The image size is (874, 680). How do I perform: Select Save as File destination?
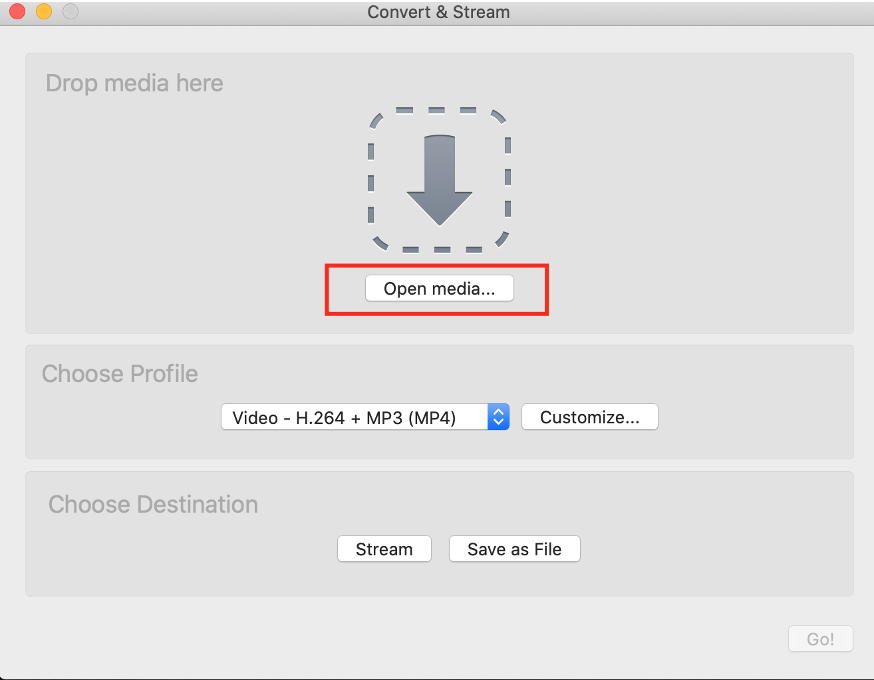(x=514, y=549)
